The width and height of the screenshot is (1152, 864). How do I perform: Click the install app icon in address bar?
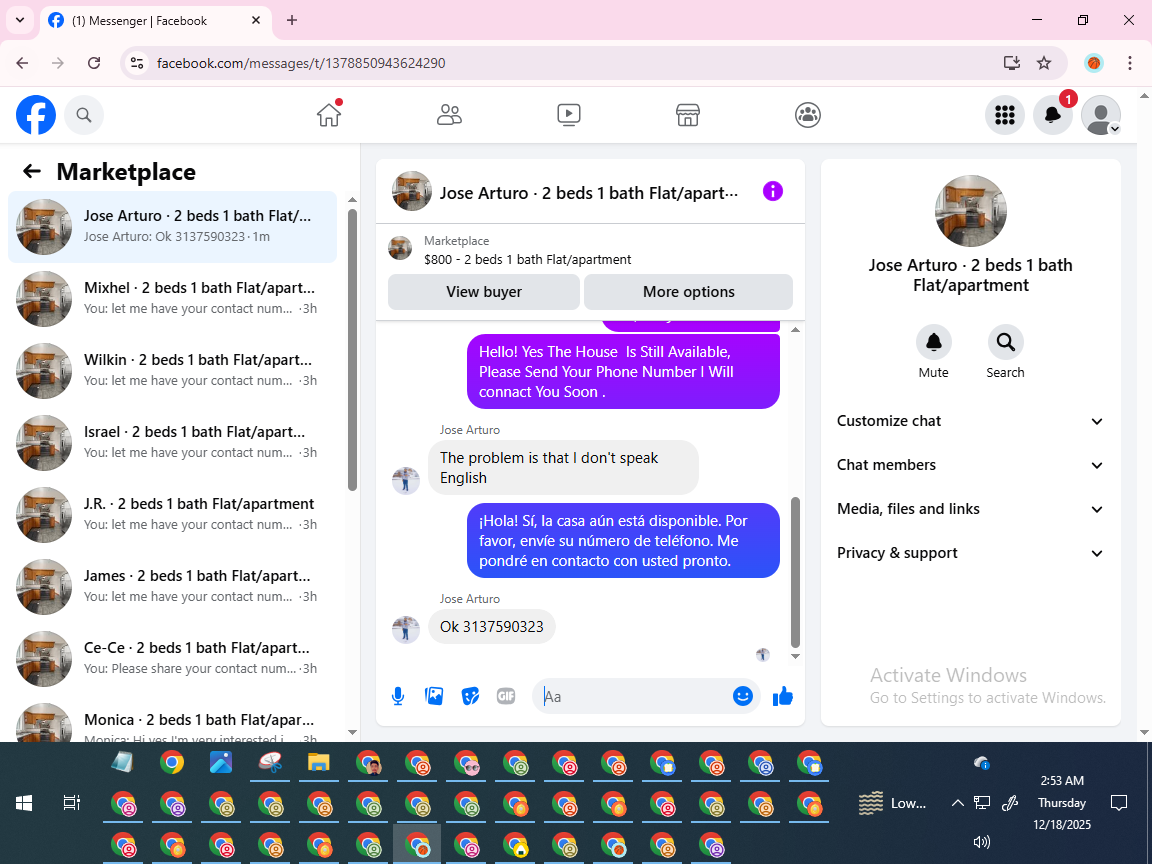click(x=1012, y=63)
